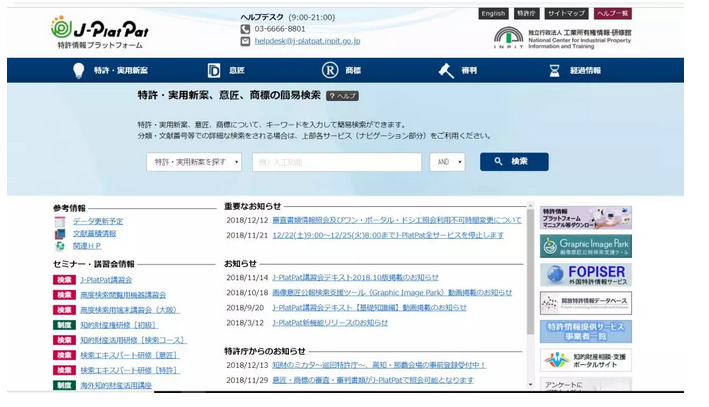Open the 検索エキスパート研修 [特許] link
Image resolution: width=709 pixels, height=407 pixels.
(x=130, y=370)
